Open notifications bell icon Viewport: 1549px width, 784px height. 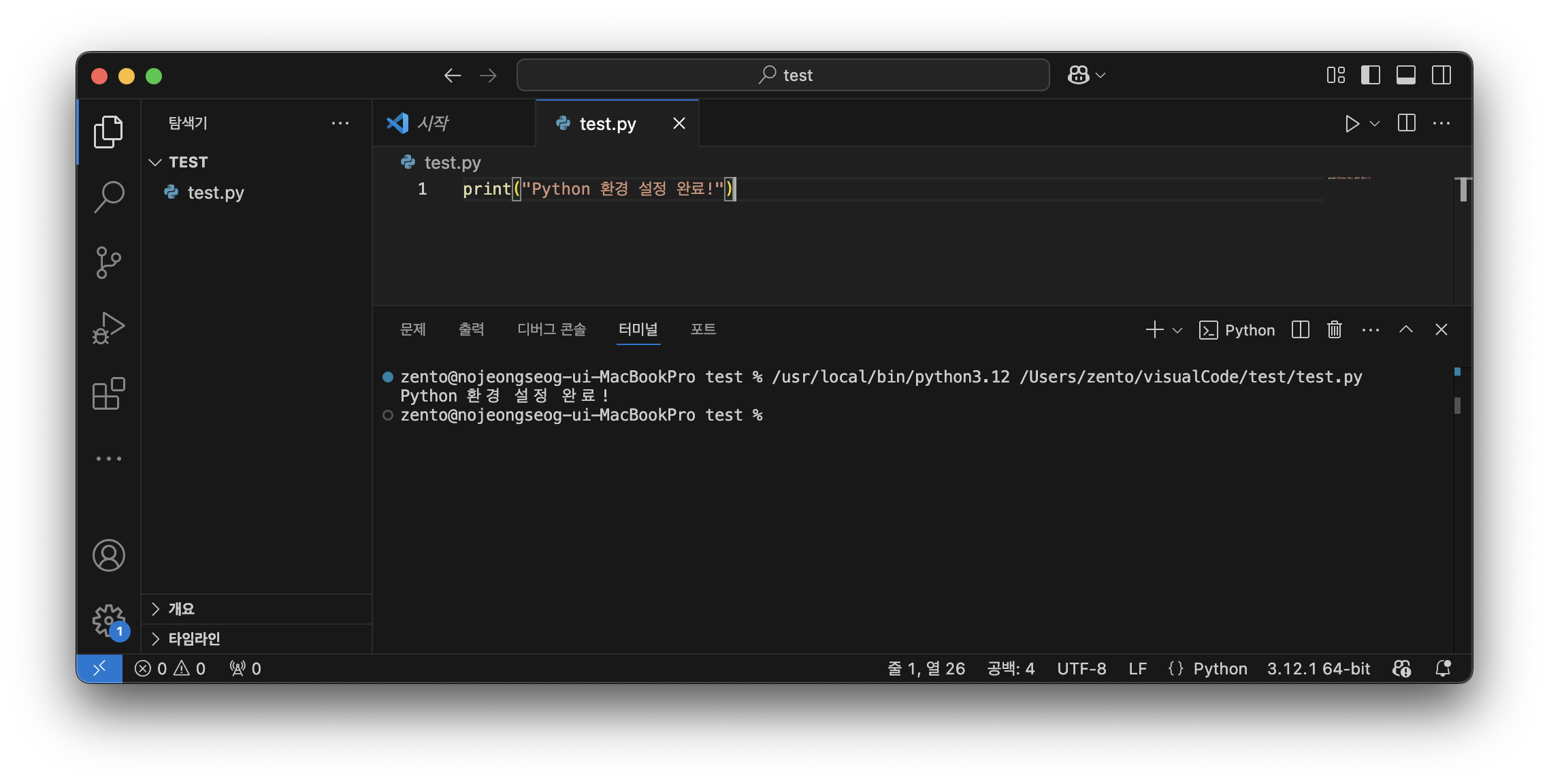tap(1442, 668)
